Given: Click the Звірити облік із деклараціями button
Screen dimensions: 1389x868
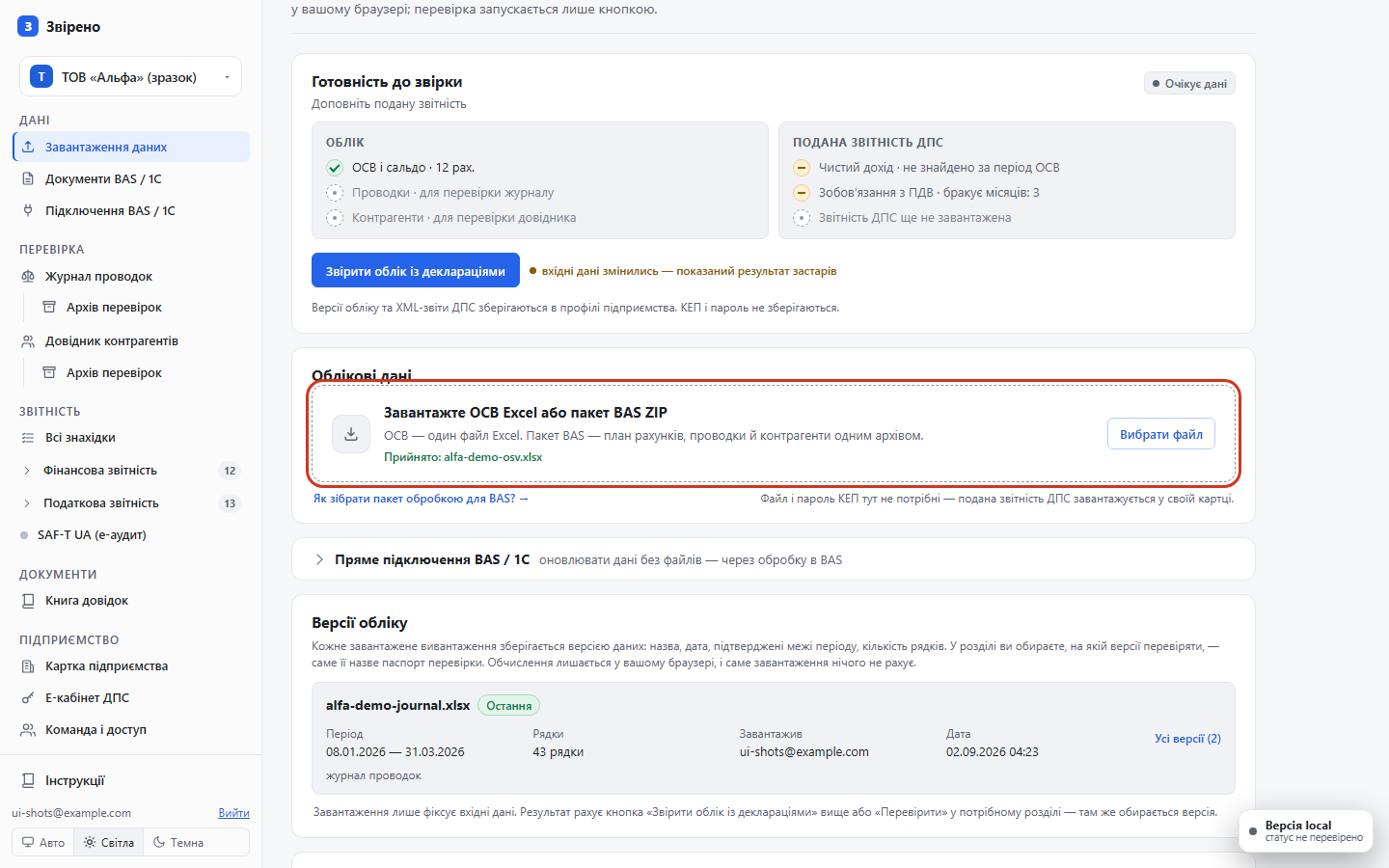Looking at the screenshot, I should pyautogui.click(x=416, y=271).
